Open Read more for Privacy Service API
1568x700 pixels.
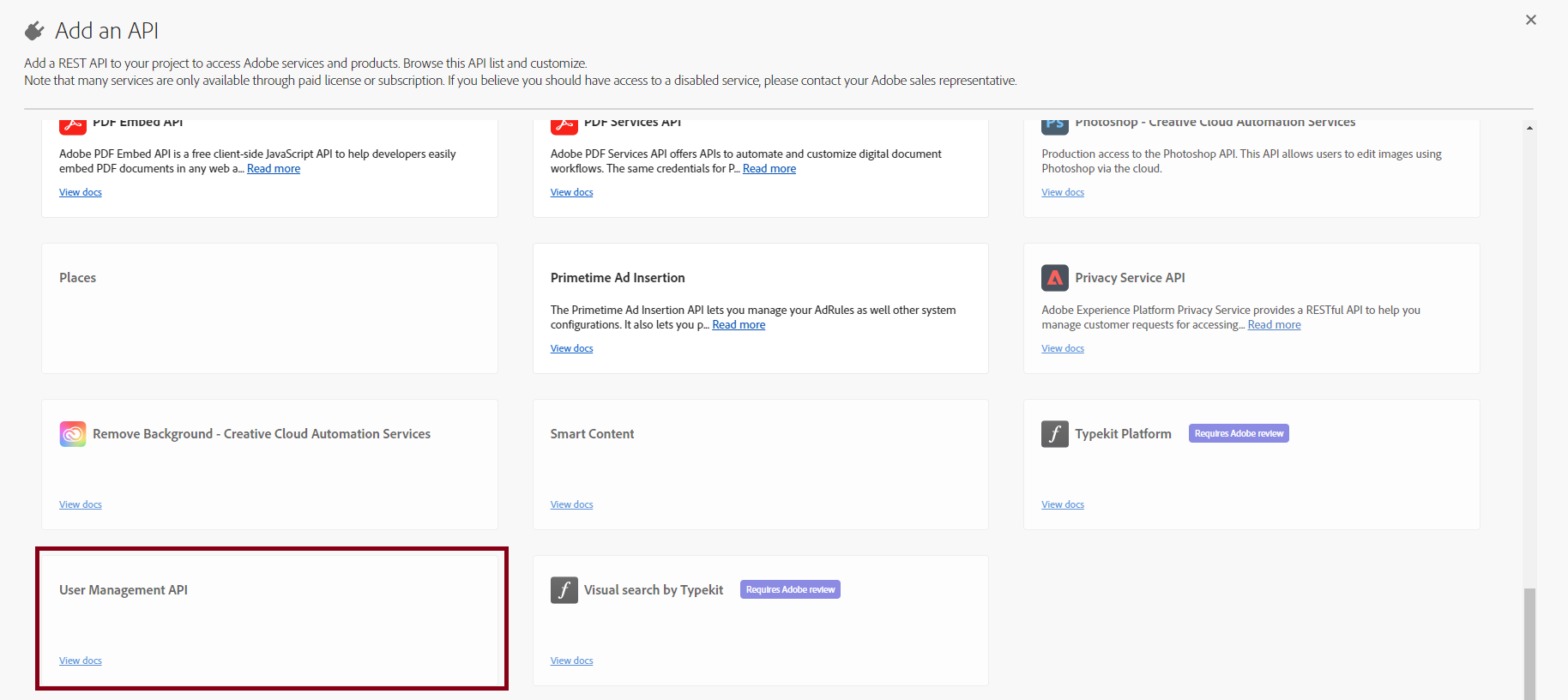click(1274, 325)
